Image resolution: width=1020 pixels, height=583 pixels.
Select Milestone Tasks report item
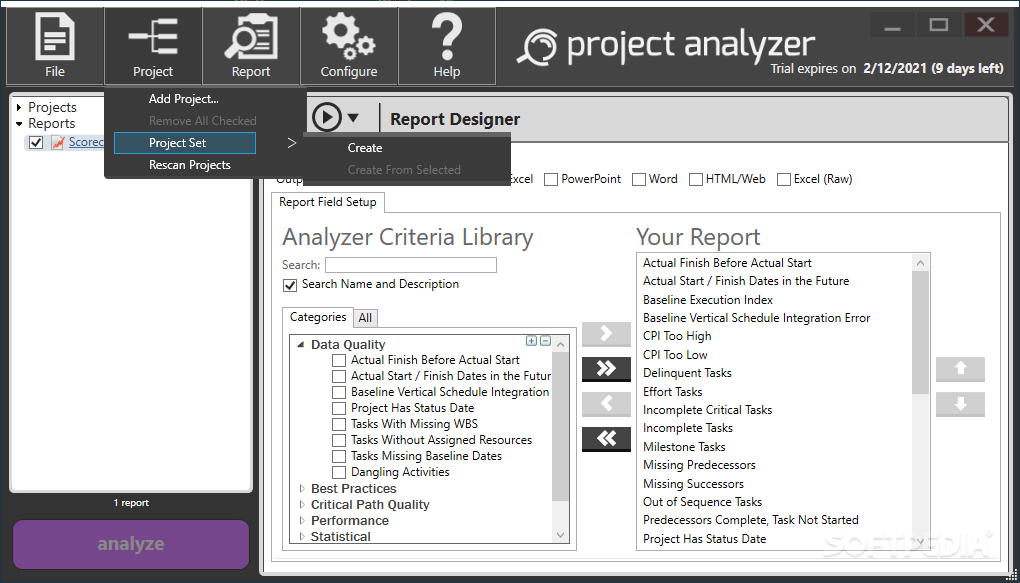click(684, 447)
